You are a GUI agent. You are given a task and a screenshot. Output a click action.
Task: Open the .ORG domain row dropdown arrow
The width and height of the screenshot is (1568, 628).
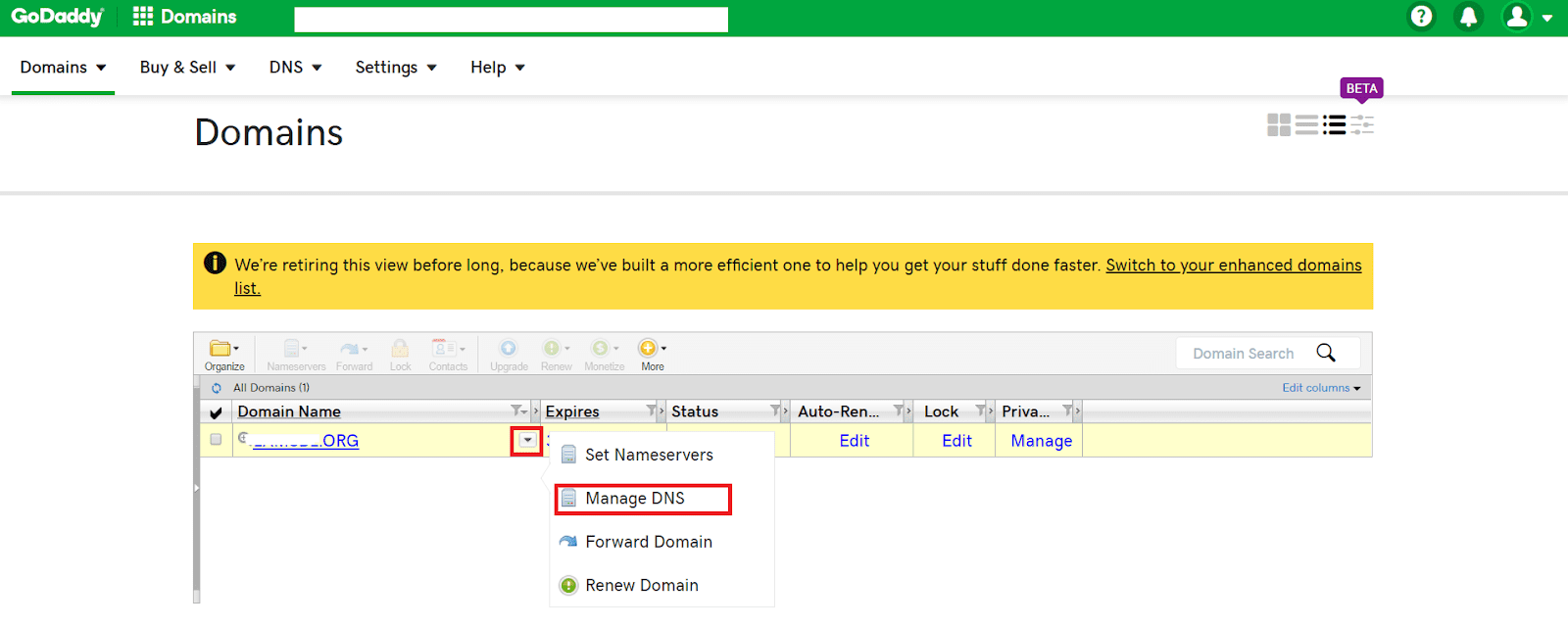point(527,441)
